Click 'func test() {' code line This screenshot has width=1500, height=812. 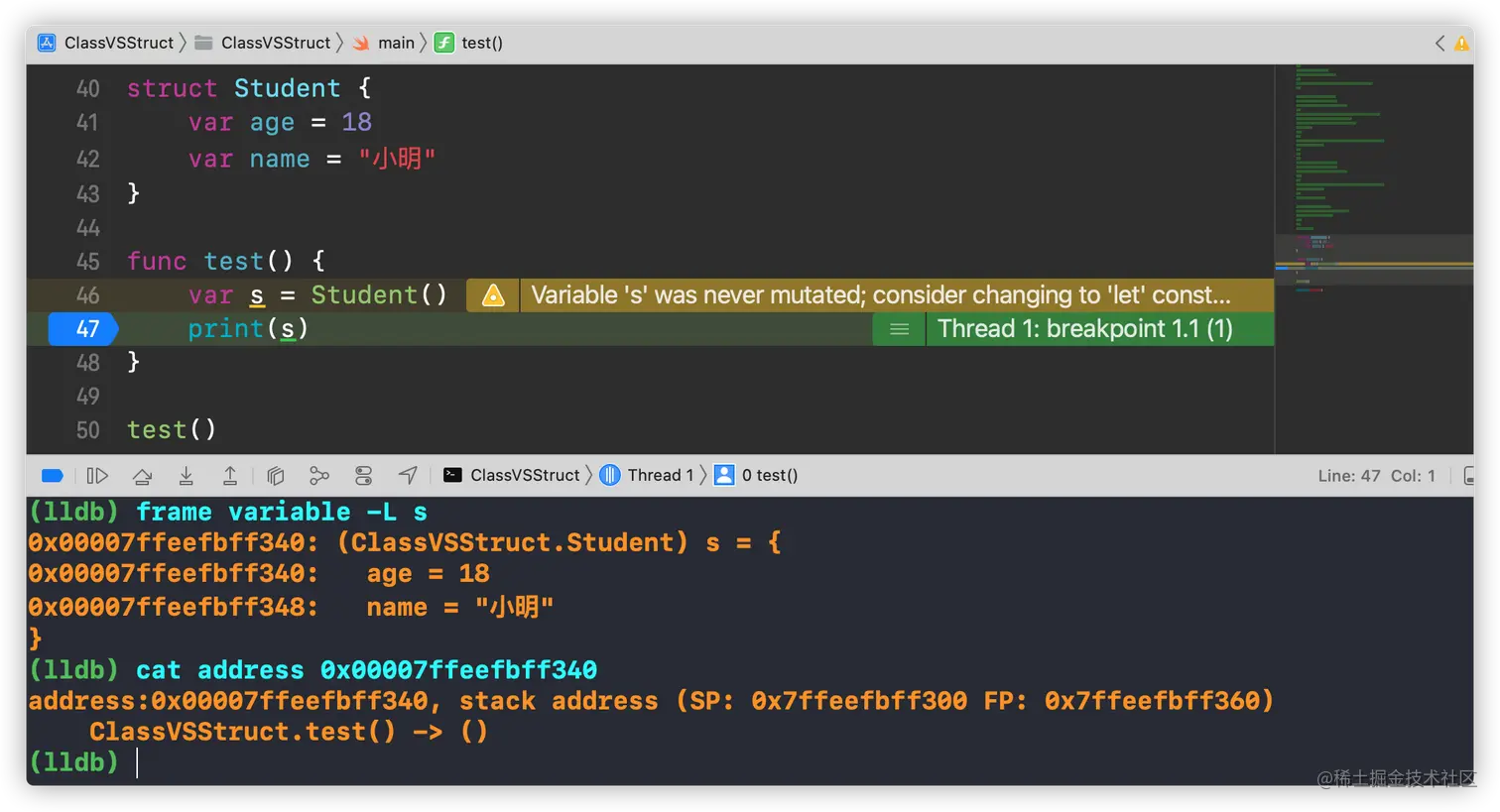pyautogui.click(x=226, y=261)
